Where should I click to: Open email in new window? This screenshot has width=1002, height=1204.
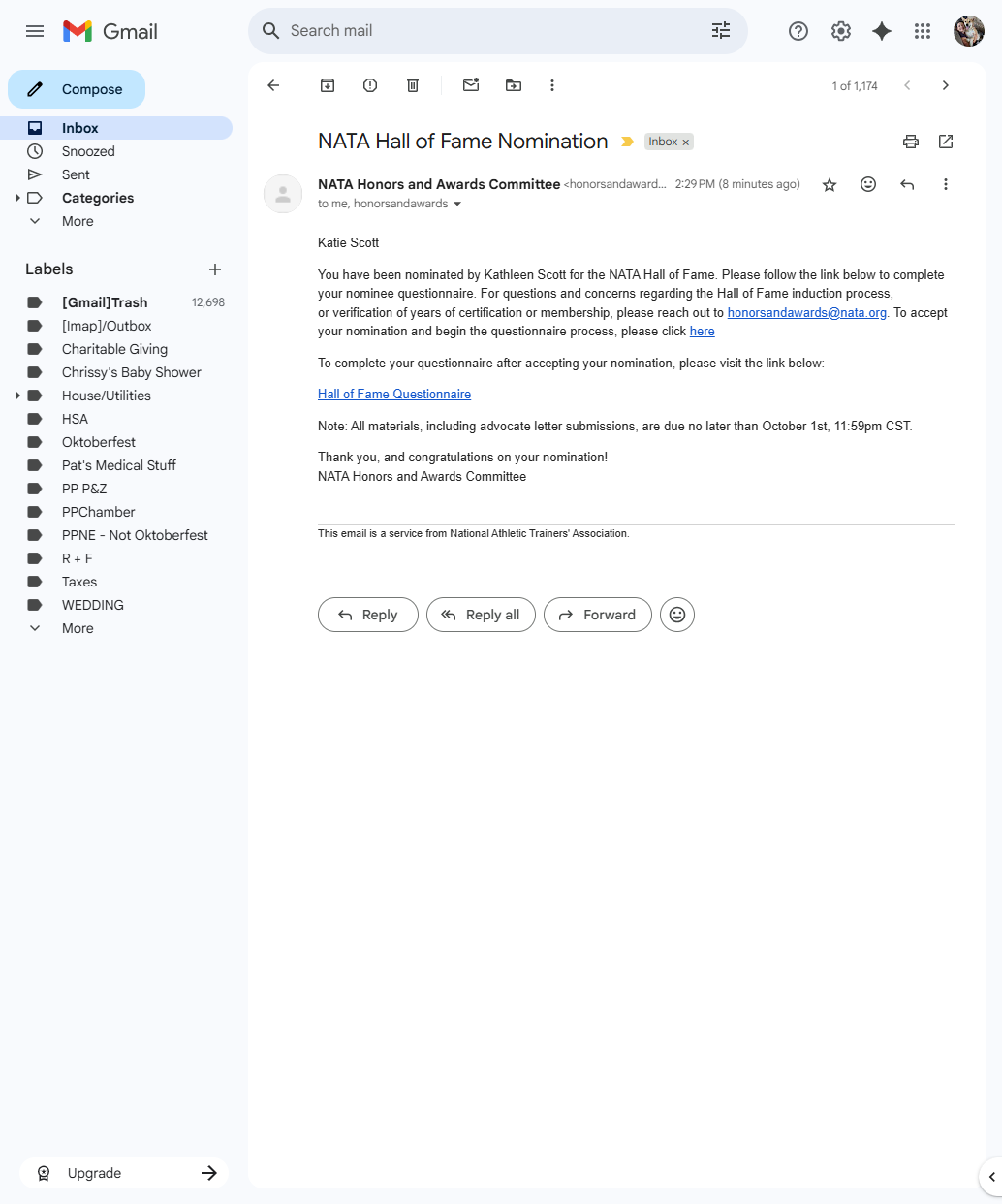pos(946,142)
